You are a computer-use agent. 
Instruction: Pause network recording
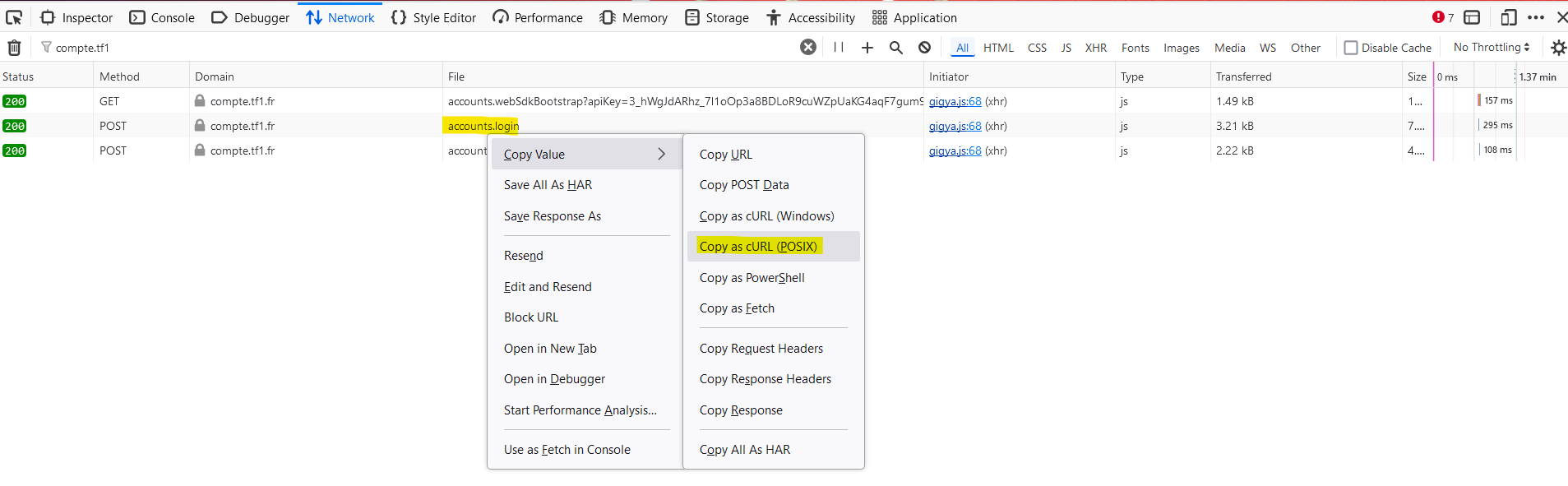[x=839, y=48]
